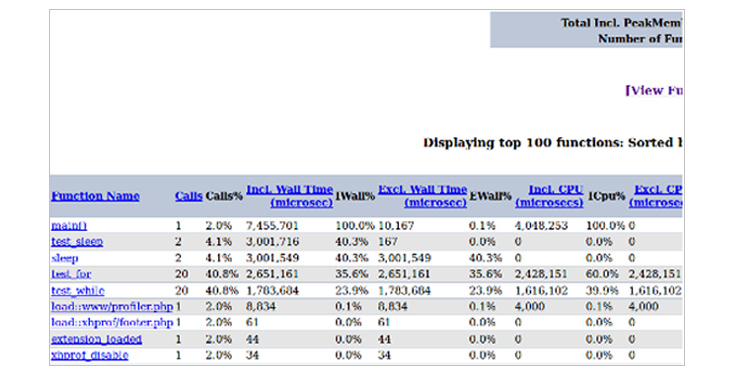Select the Displaying top 100 functions heading
This screenshot has height=380, width=740.
click(553, 143)
